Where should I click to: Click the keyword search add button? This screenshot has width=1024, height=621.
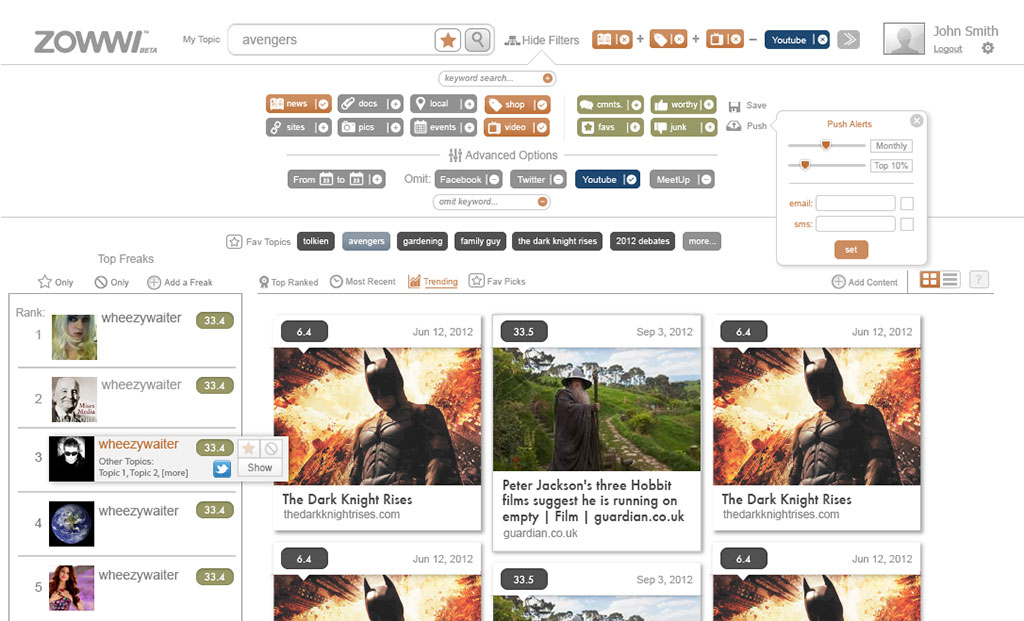click(x=547, y=78)
